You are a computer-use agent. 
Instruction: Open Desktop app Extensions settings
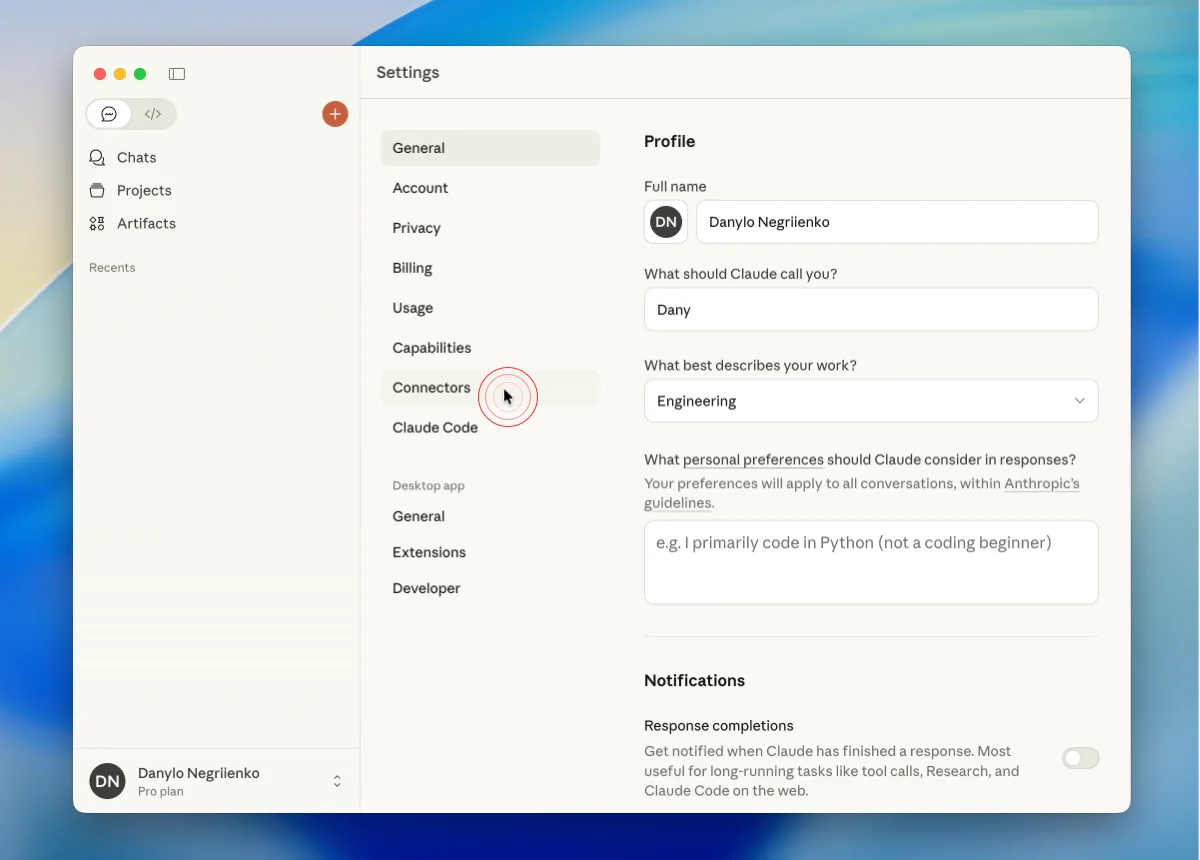[429, 552]
